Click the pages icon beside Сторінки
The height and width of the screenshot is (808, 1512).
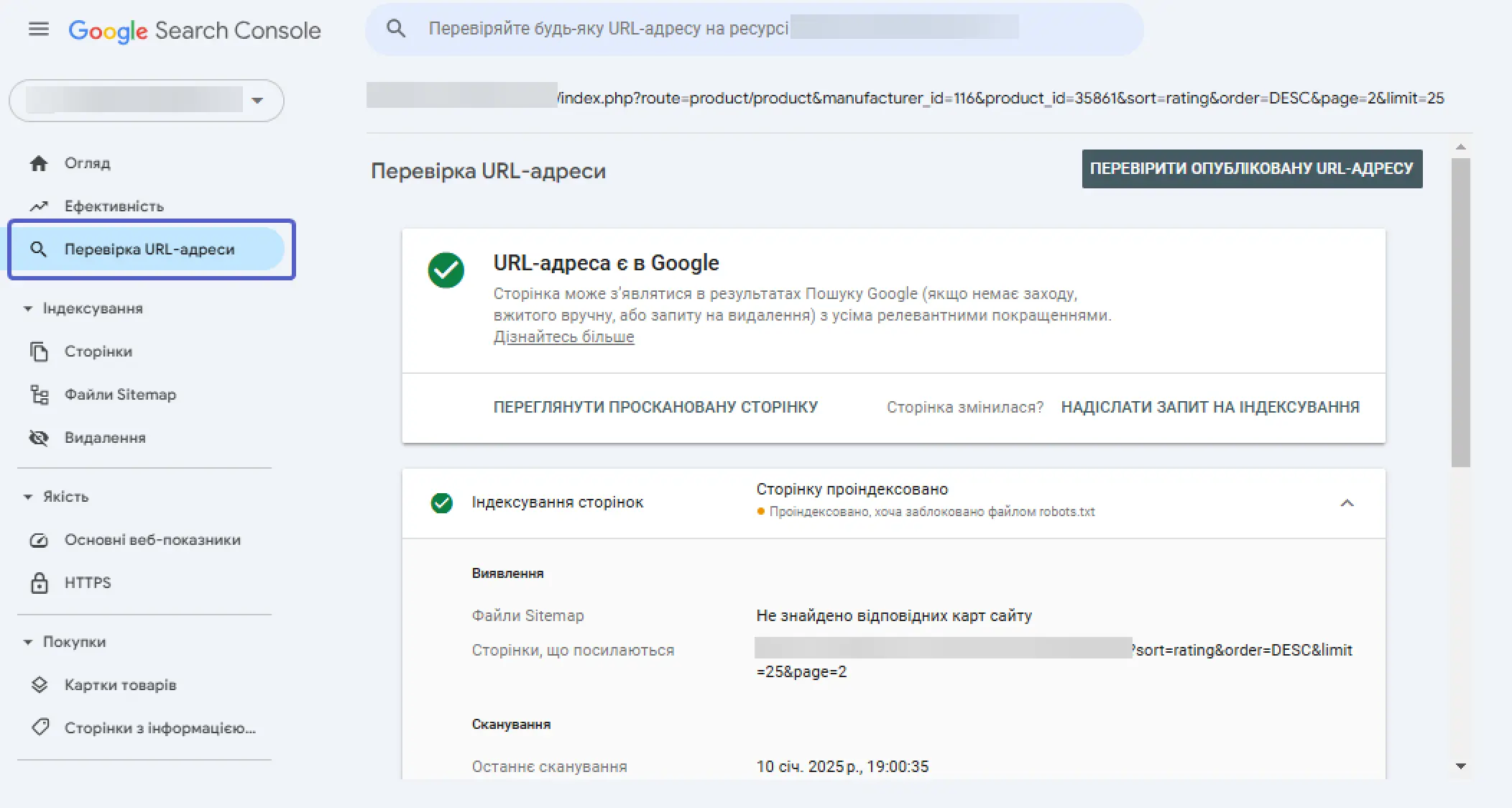39,352
